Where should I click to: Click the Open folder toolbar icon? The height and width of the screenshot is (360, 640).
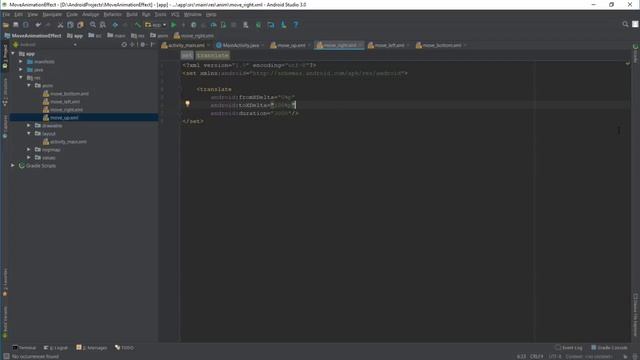coord(6,25)
